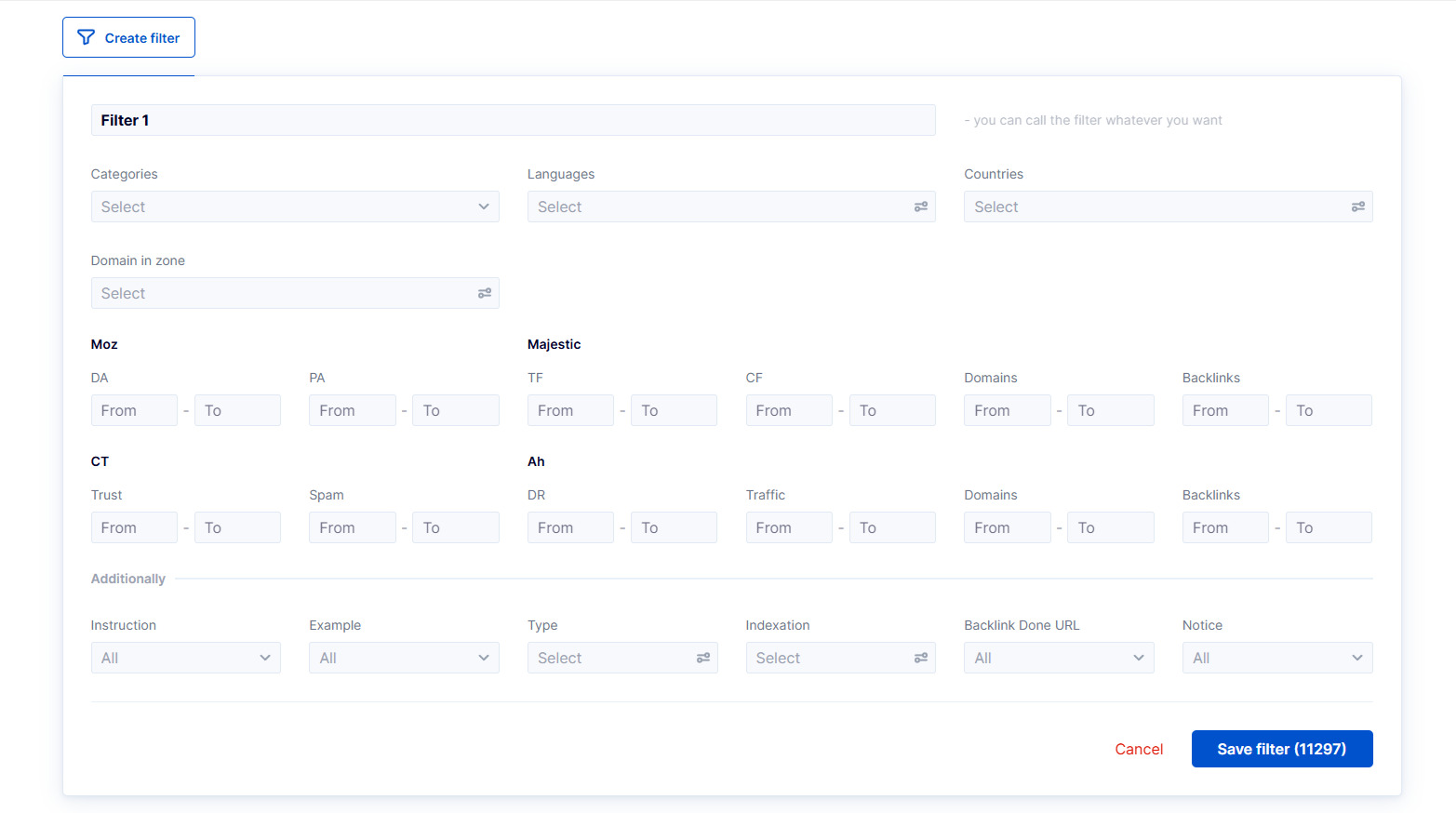
Task: Expand the Backlink Done URL dropdown
Action: pyautogui.click(x=1059, y=658)
